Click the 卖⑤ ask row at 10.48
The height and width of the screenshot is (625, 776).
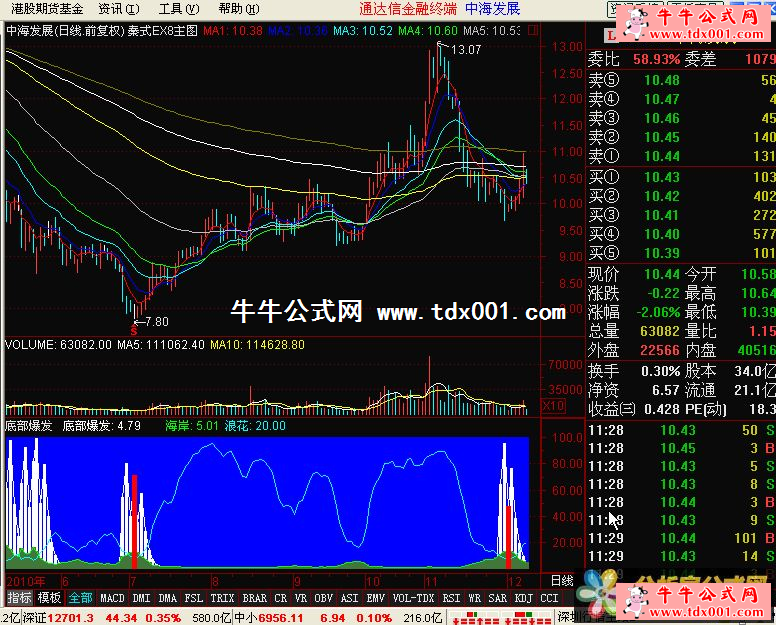681,80
